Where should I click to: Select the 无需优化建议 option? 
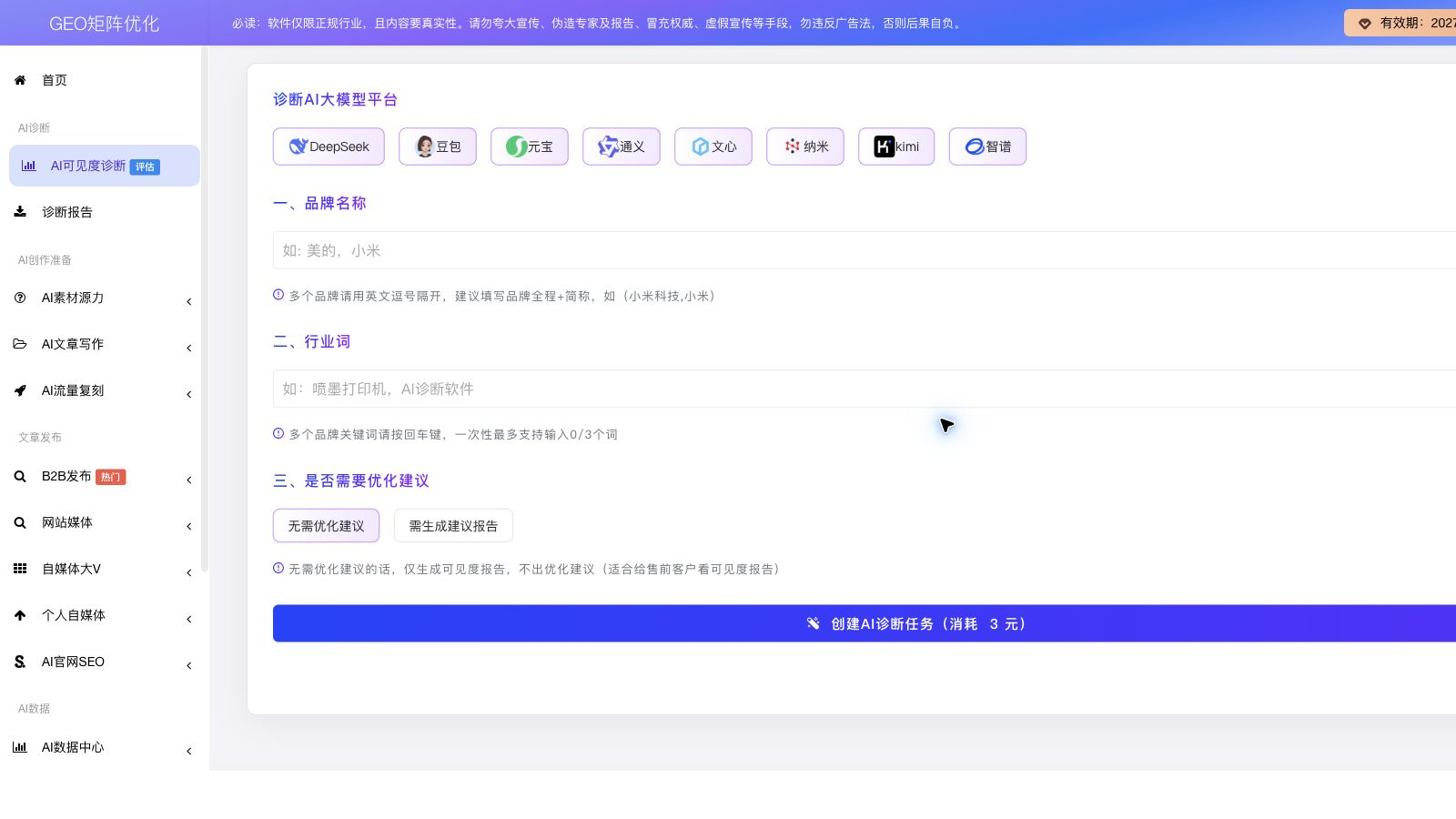coord(326,526)
